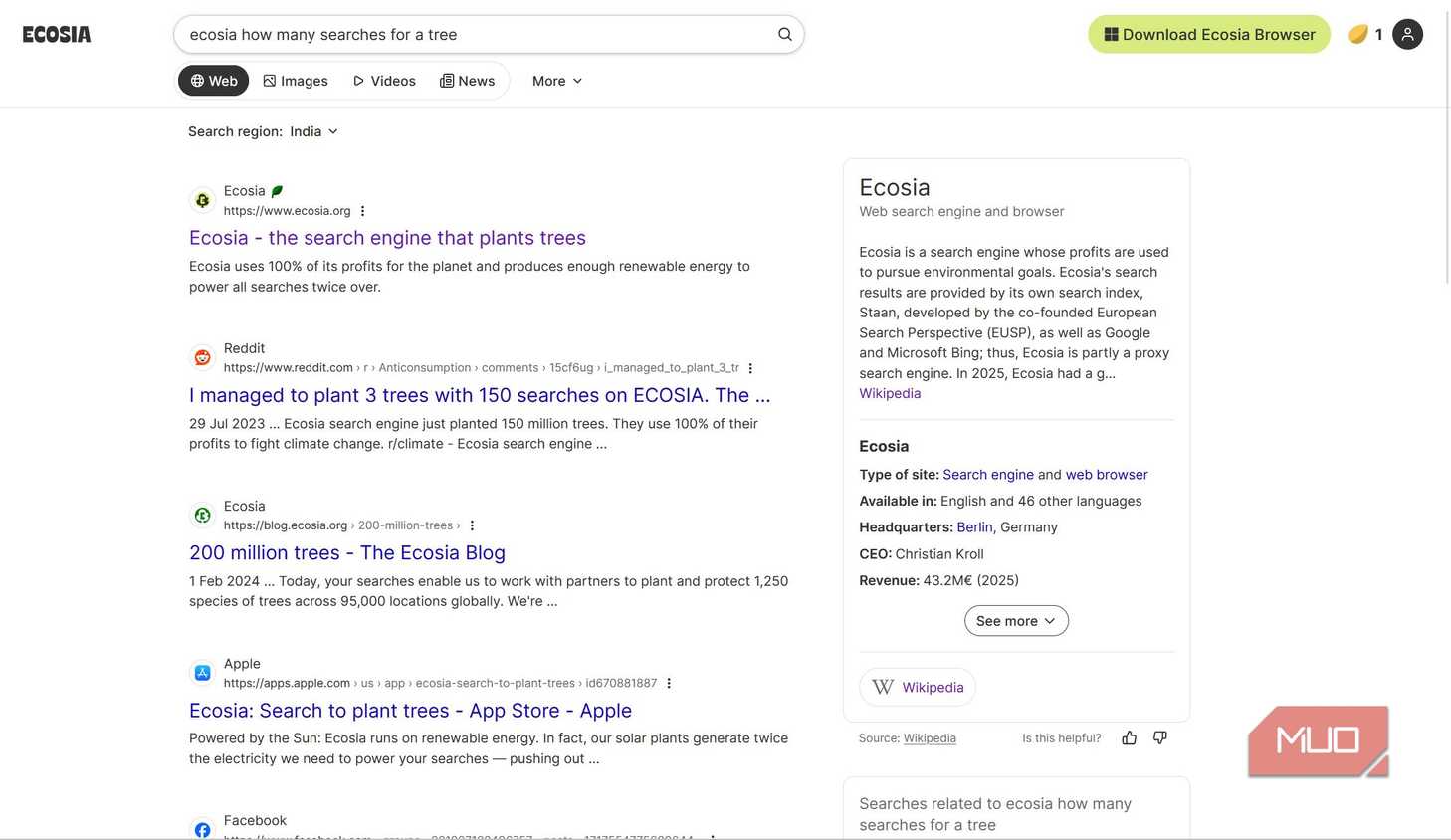Viewport: 1451px width, 840px height.
Task: Open options menu for Reddit result
Action: [x=750, y=368]
